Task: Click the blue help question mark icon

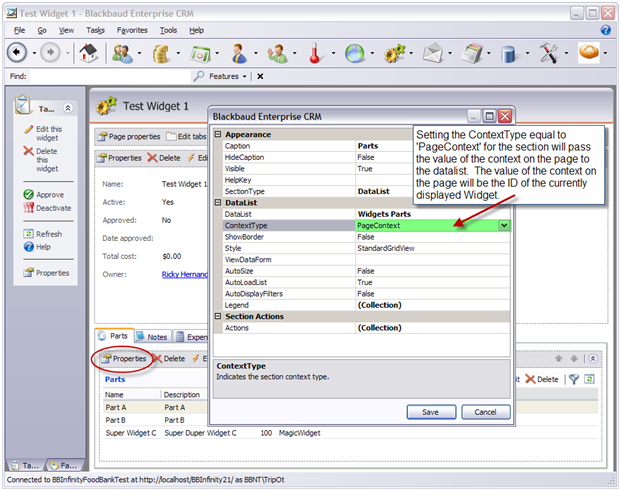Action: 606,30
